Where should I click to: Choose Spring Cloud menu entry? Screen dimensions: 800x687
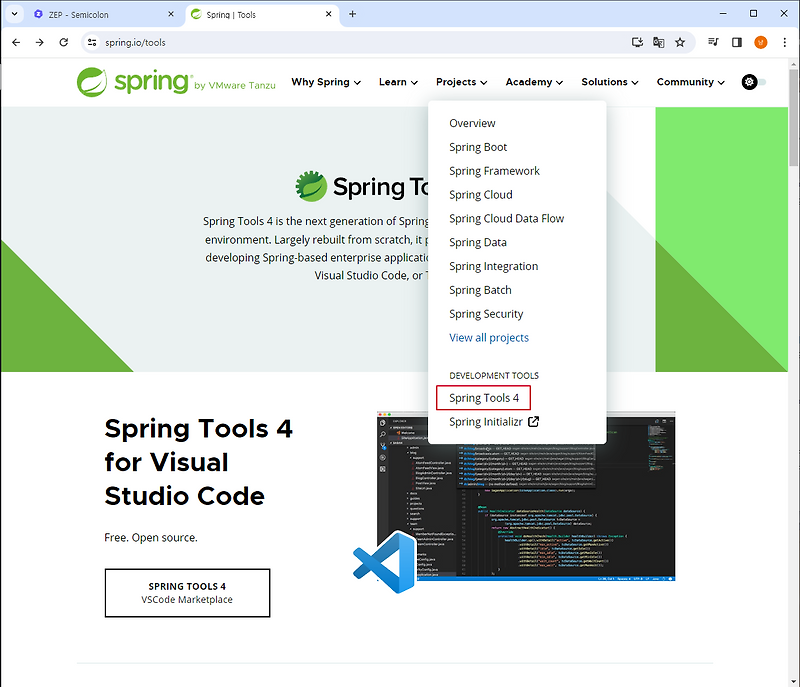click(x=481, y=195)
